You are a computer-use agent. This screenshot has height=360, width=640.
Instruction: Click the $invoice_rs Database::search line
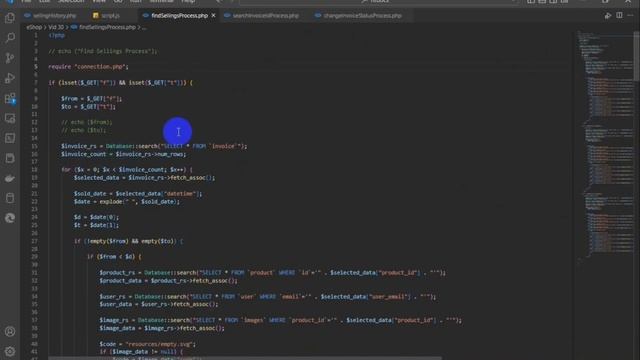click(154, 146)
